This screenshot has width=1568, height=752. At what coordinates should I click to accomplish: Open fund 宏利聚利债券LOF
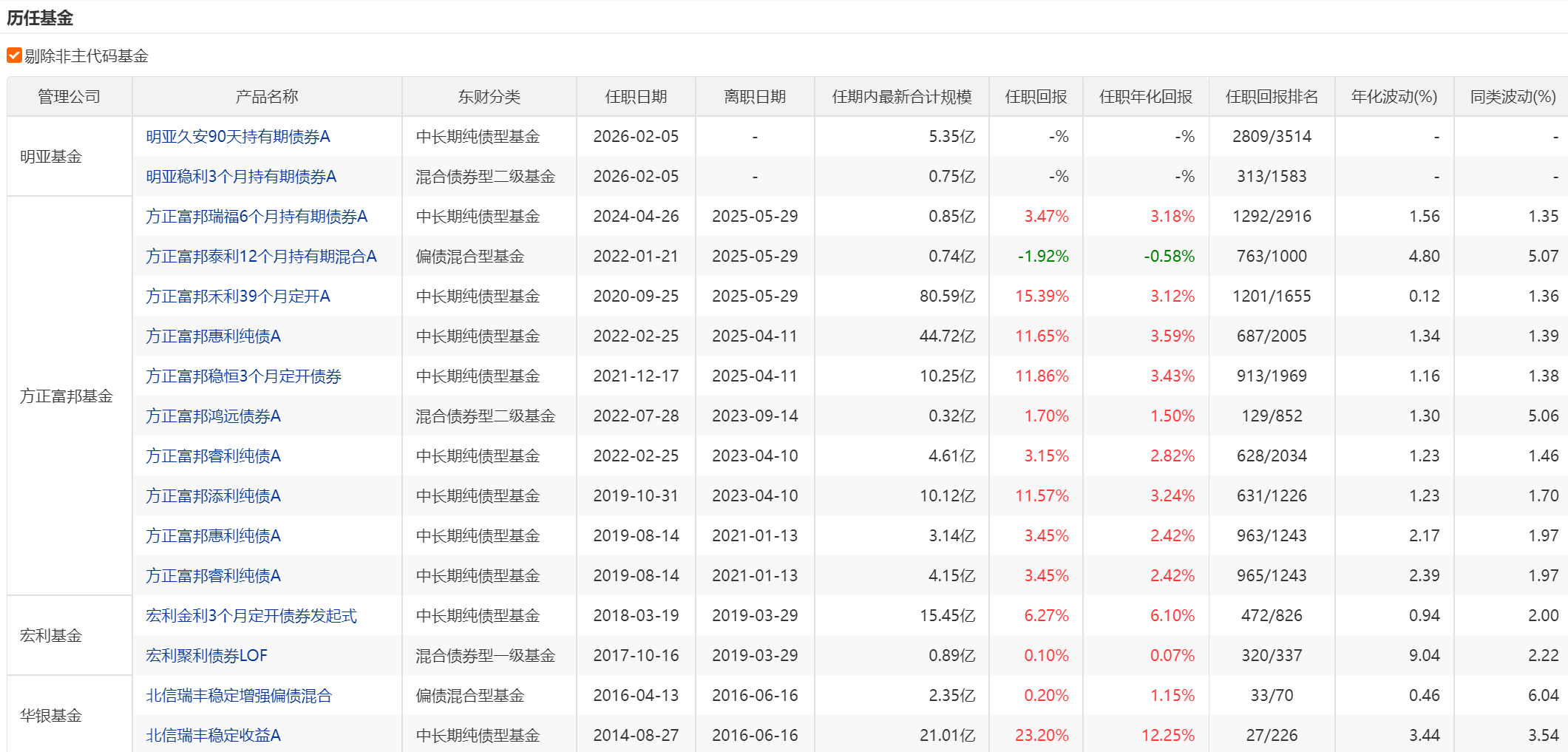206,656
